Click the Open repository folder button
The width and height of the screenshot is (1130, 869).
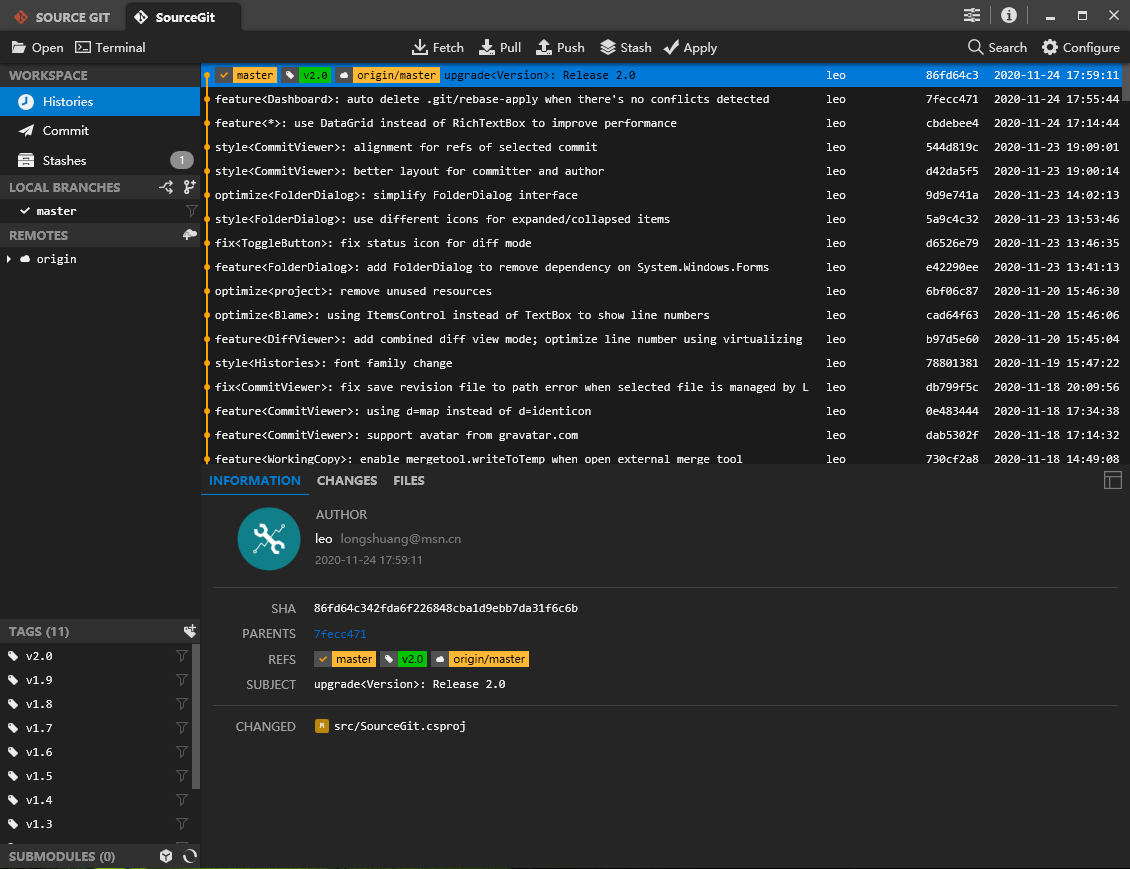point(37,48)
